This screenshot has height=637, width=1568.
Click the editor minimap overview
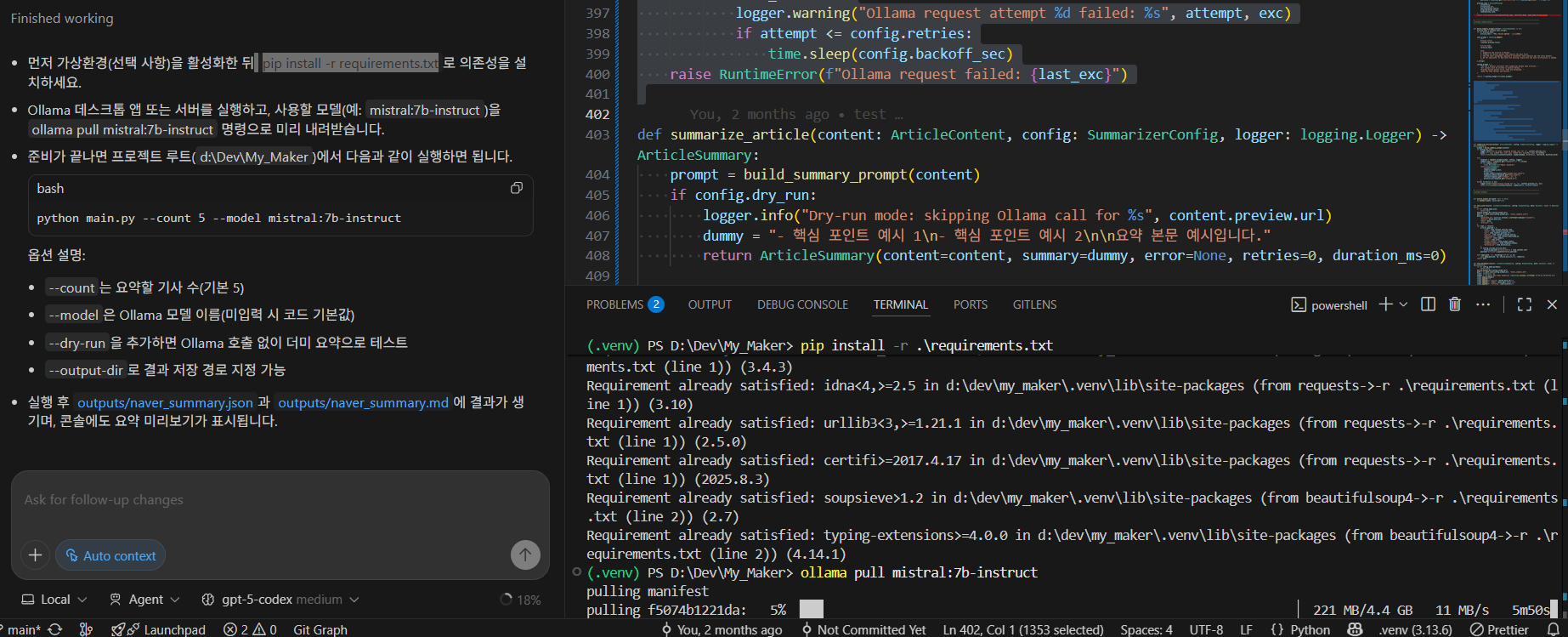1515,142
